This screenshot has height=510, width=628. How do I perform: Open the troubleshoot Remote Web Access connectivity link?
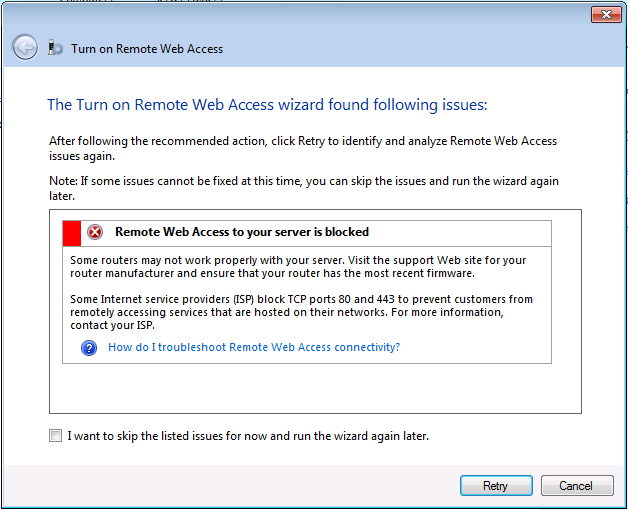click(254, 348)
